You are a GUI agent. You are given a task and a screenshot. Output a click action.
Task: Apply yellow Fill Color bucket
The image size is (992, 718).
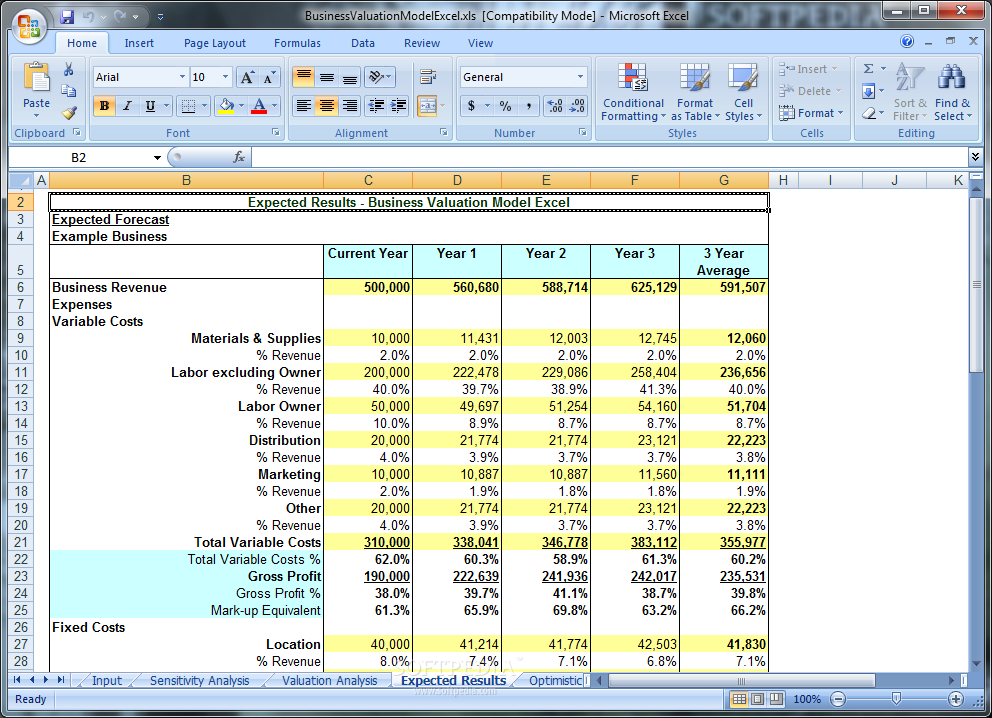[x=226, y=106]
